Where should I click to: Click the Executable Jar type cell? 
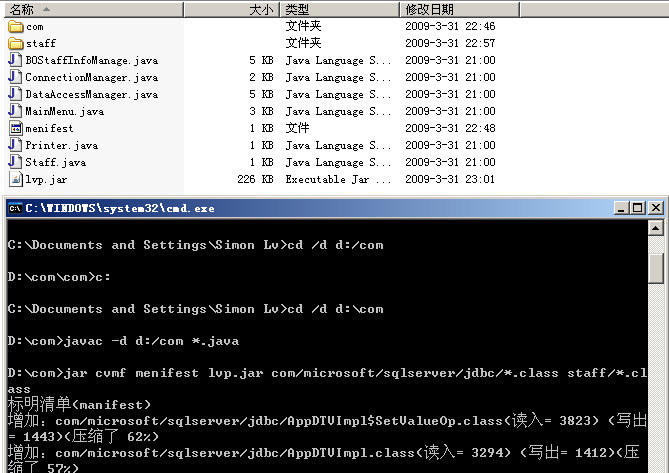[338, 179]
